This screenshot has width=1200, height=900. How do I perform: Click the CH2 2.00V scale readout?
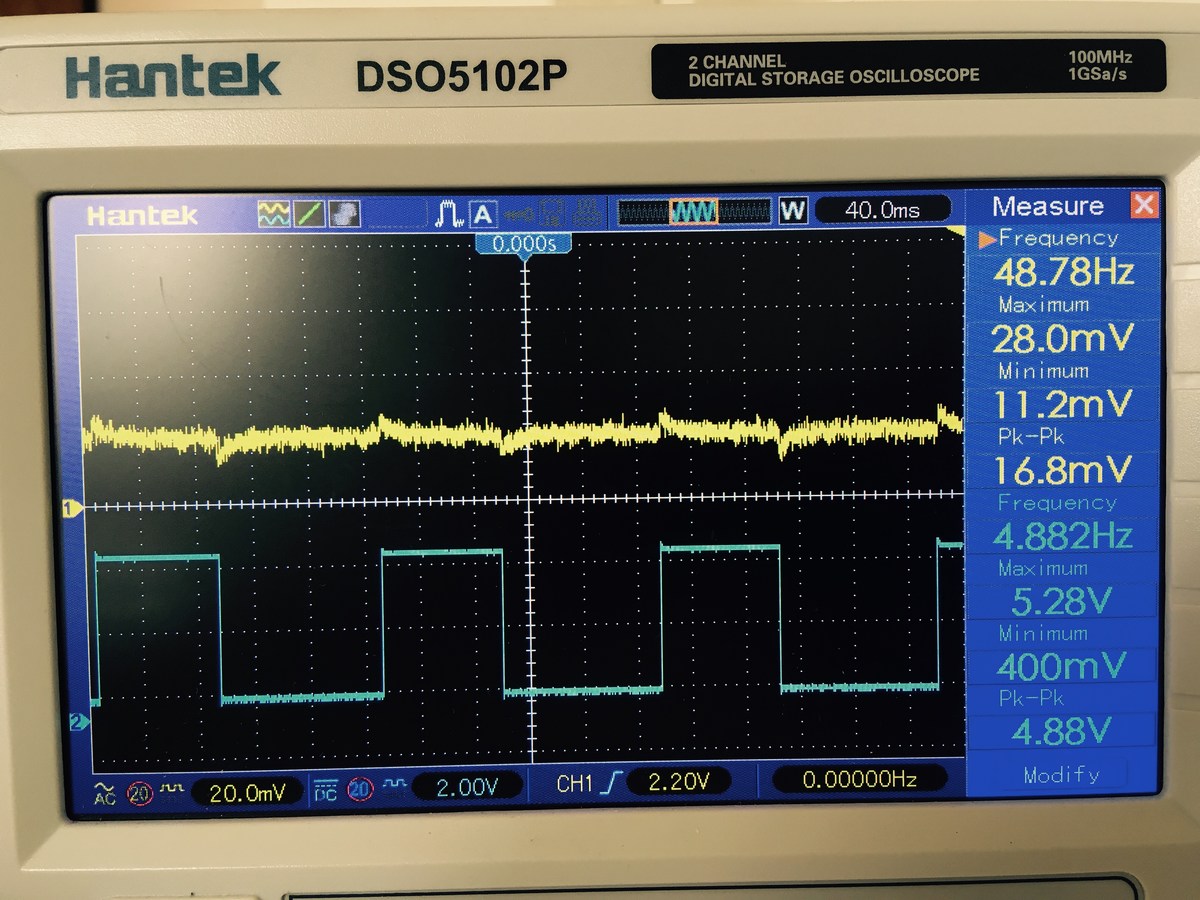[467, 787]
